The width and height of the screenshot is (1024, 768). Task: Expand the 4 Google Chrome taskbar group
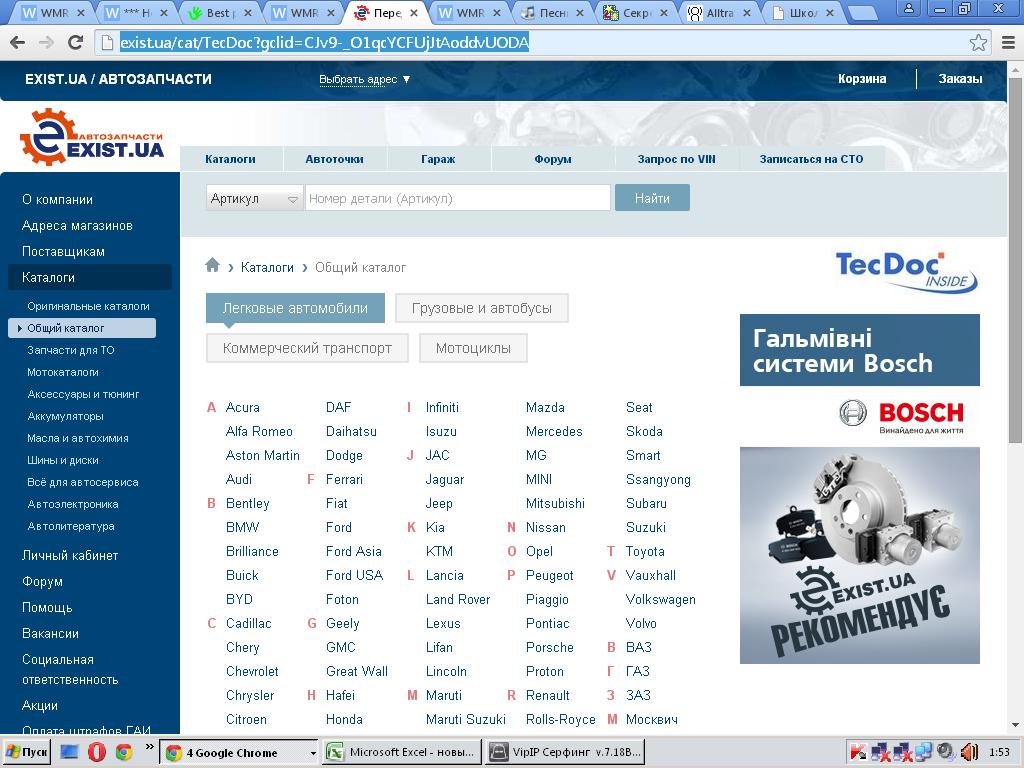click(x=313, y=753)
